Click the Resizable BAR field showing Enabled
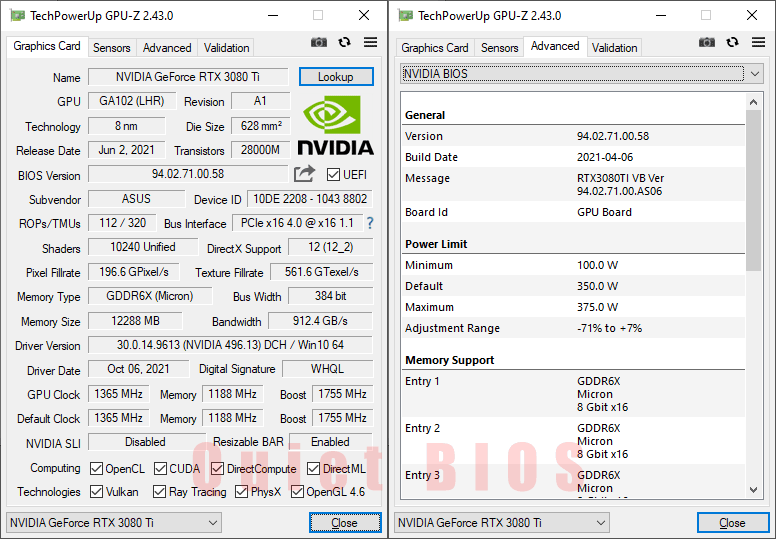776x539 pixels. (331, 441)
